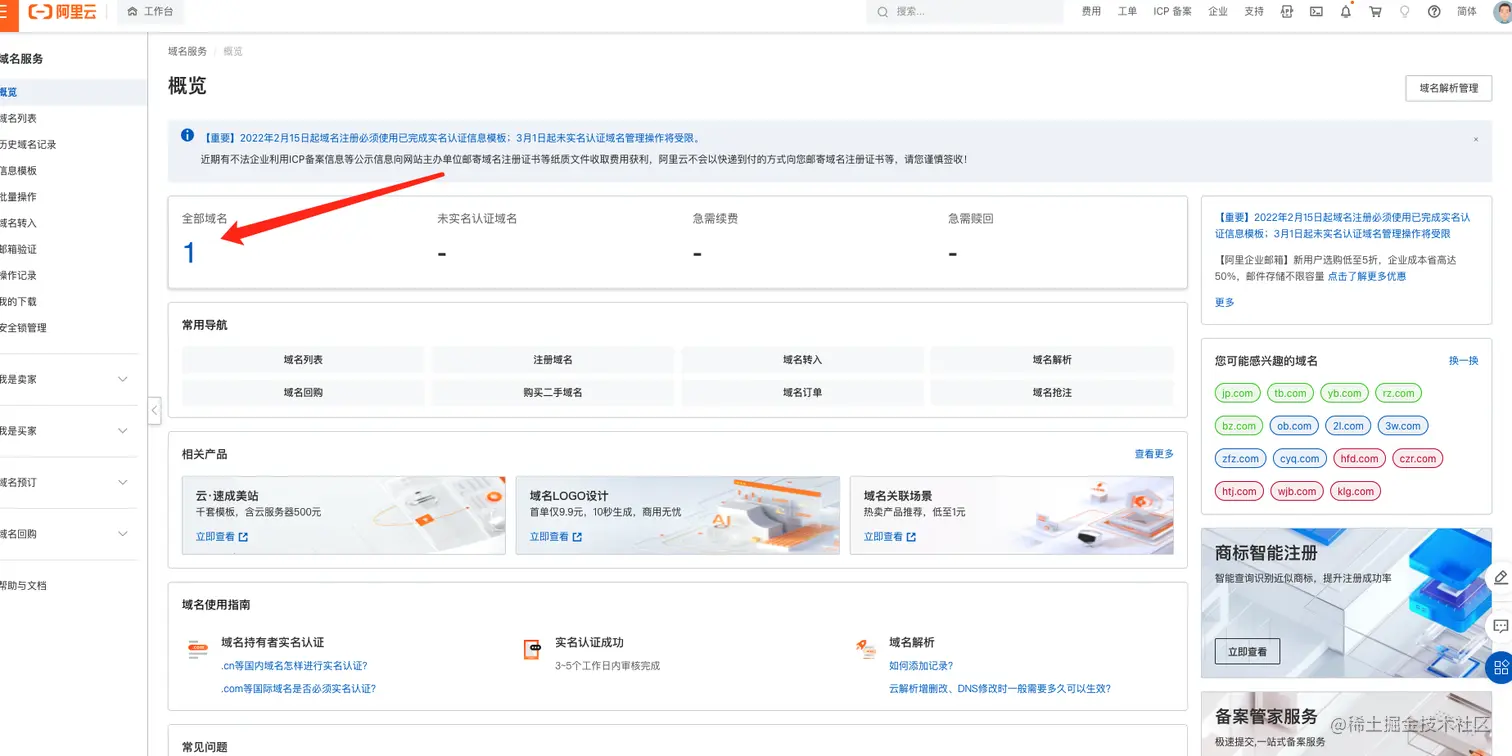Switch language via 简体
This screenshot has width=1512, height=756.
coord(1467,12)
